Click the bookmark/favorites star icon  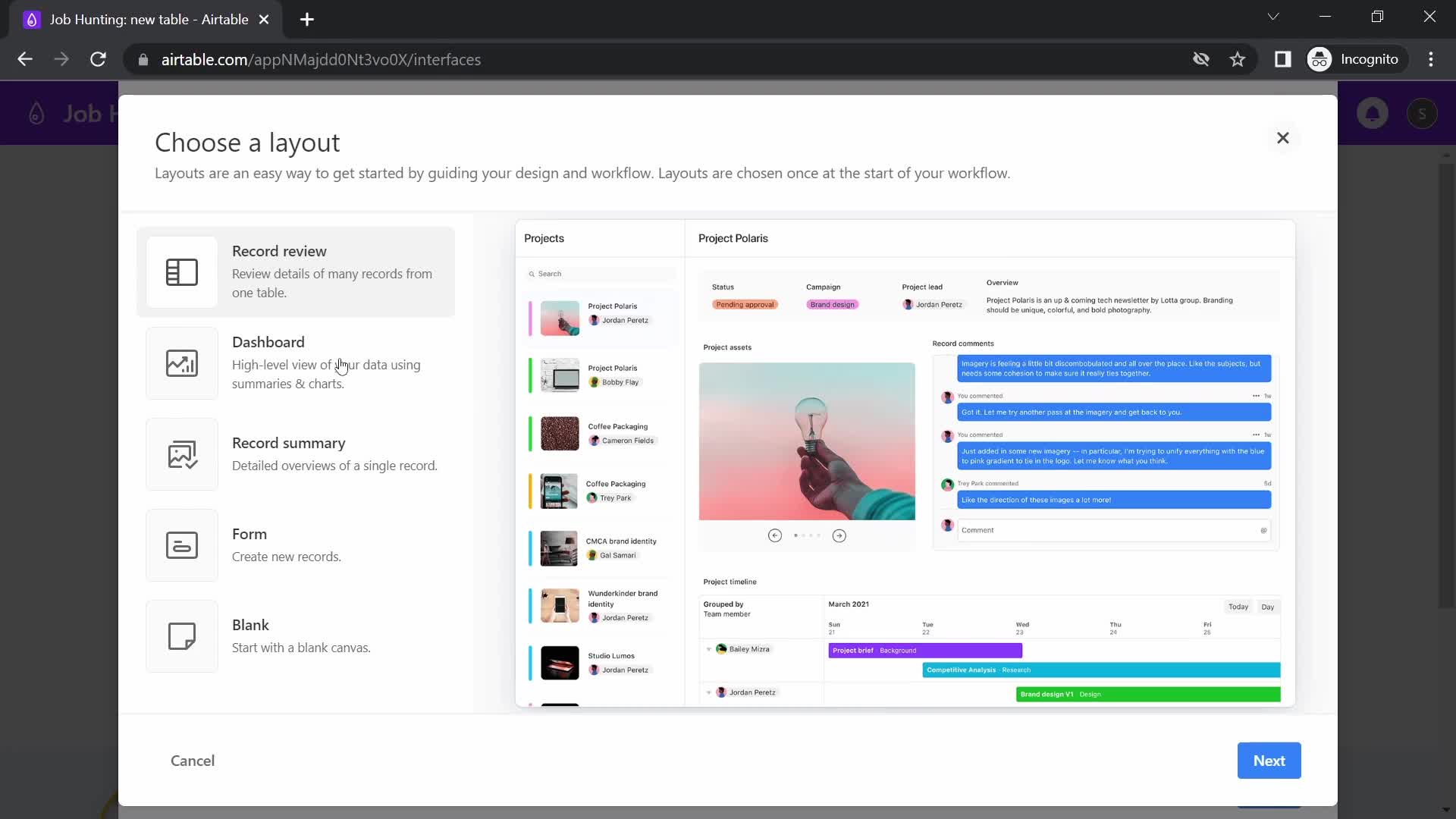1238,59
